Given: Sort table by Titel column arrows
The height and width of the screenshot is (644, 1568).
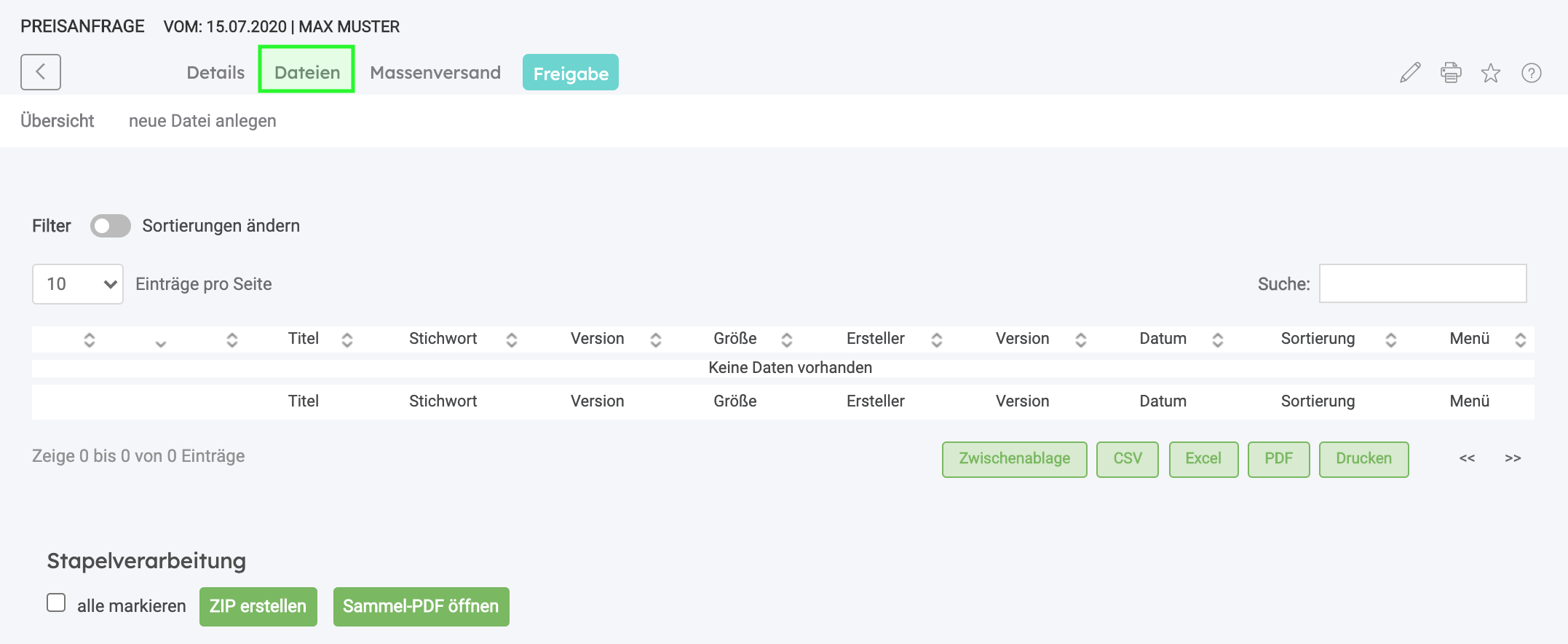Looking at the screenshot, I should pos(347,339).
